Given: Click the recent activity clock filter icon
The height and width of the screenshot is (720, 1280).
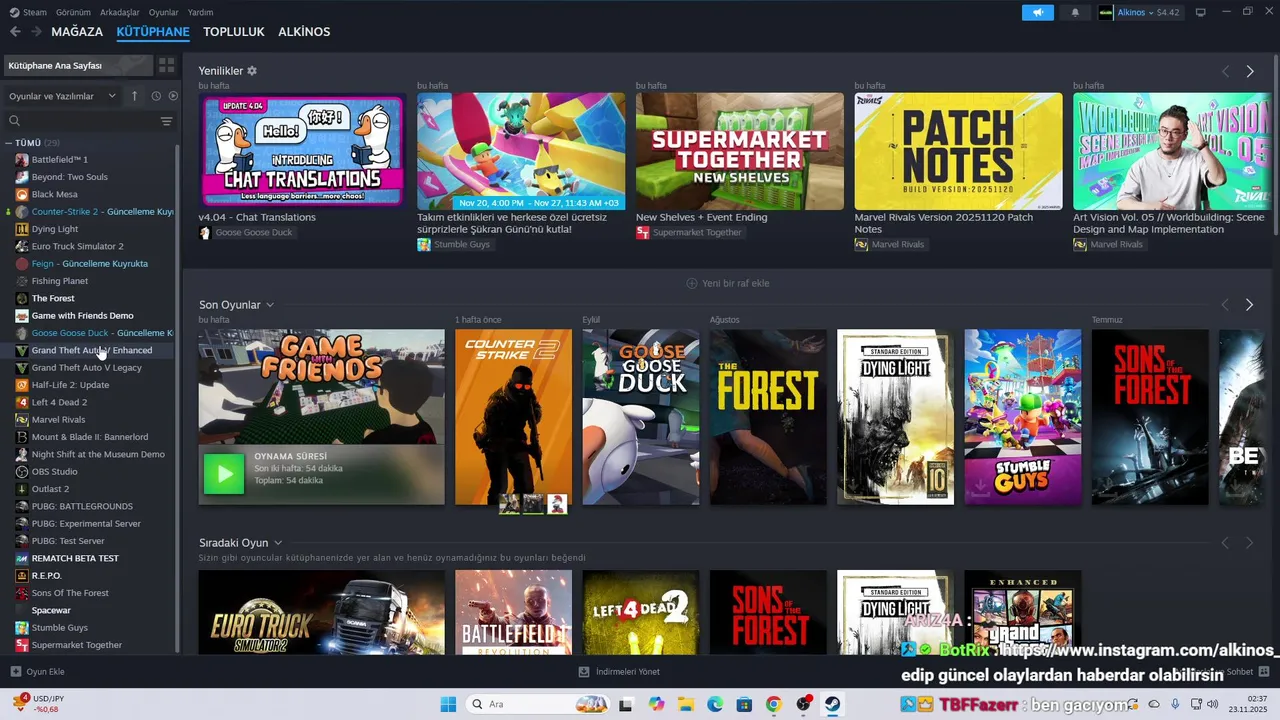Looking at the screenshot, I should pyautogui.click(x=156, y=96).
